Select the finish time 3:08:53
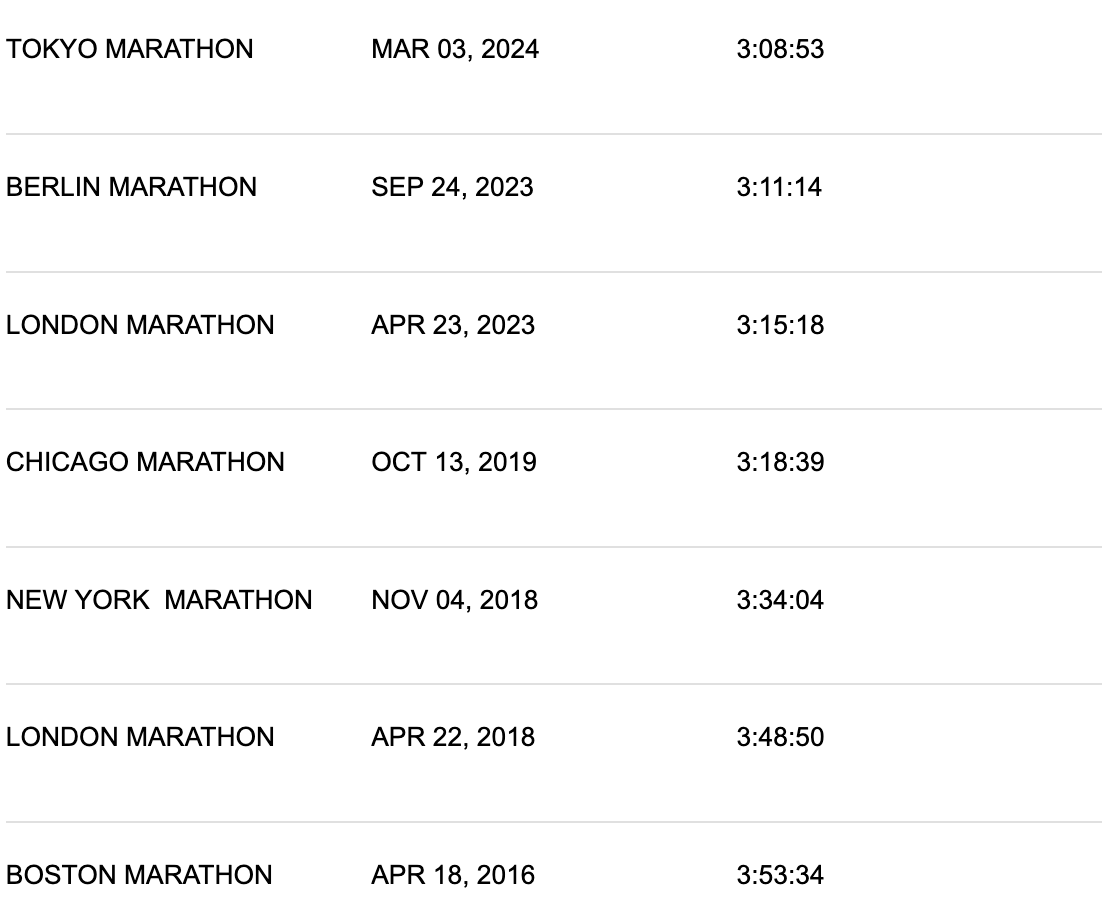Image resolution: width=1110 pixels, height=922 pixels. (x=780, y=49)
